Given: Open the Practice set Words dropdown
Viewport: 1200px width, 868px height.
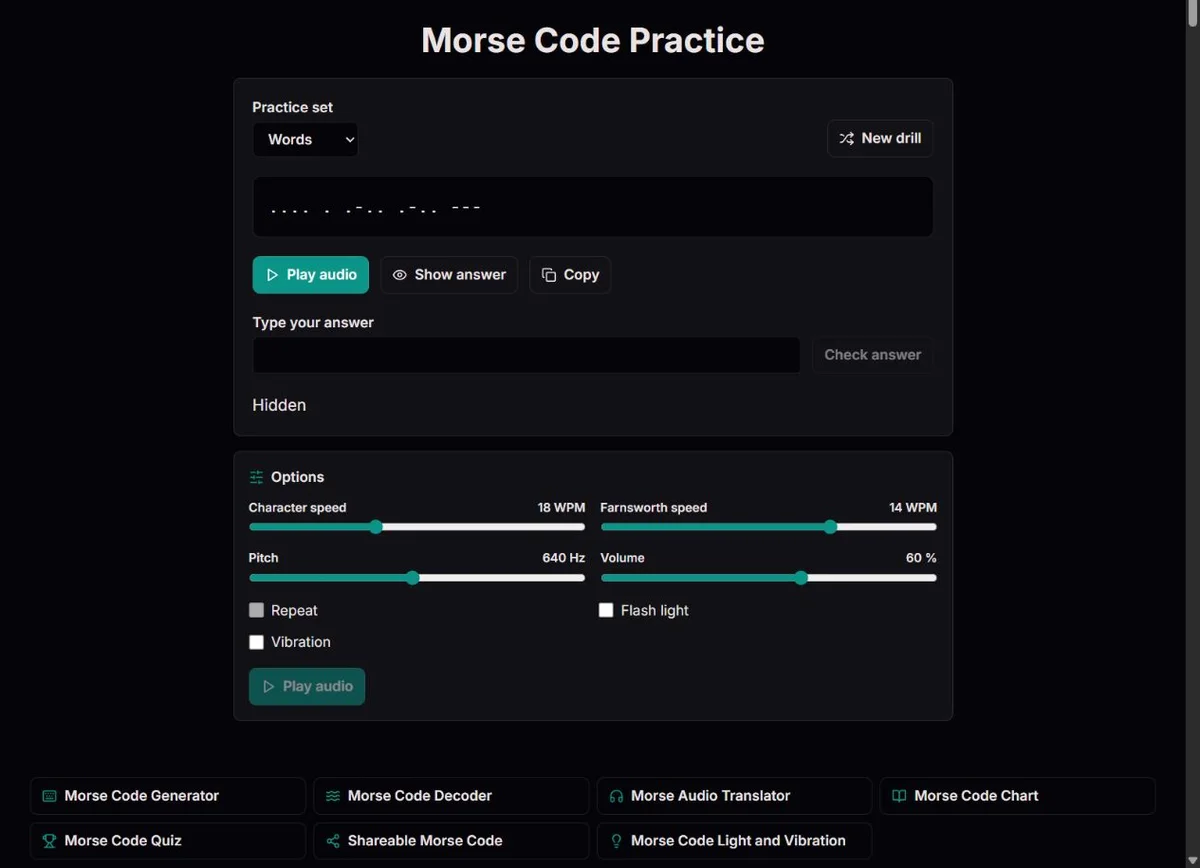Looking at the screenshot, I should (305, 140).
